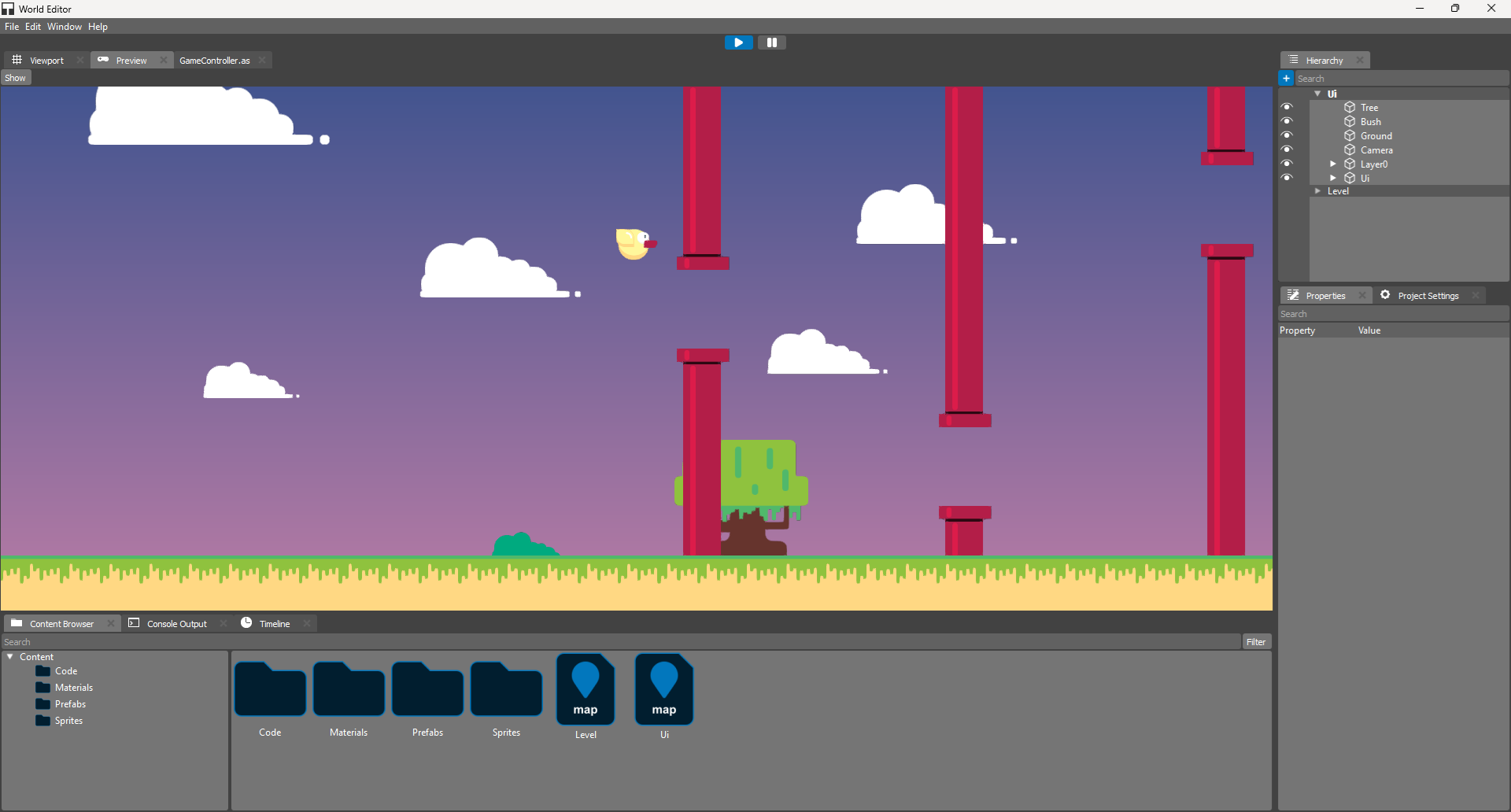Collapse the Content tree root
This screenshot has width=1511, height=812.
click(10, 657)
